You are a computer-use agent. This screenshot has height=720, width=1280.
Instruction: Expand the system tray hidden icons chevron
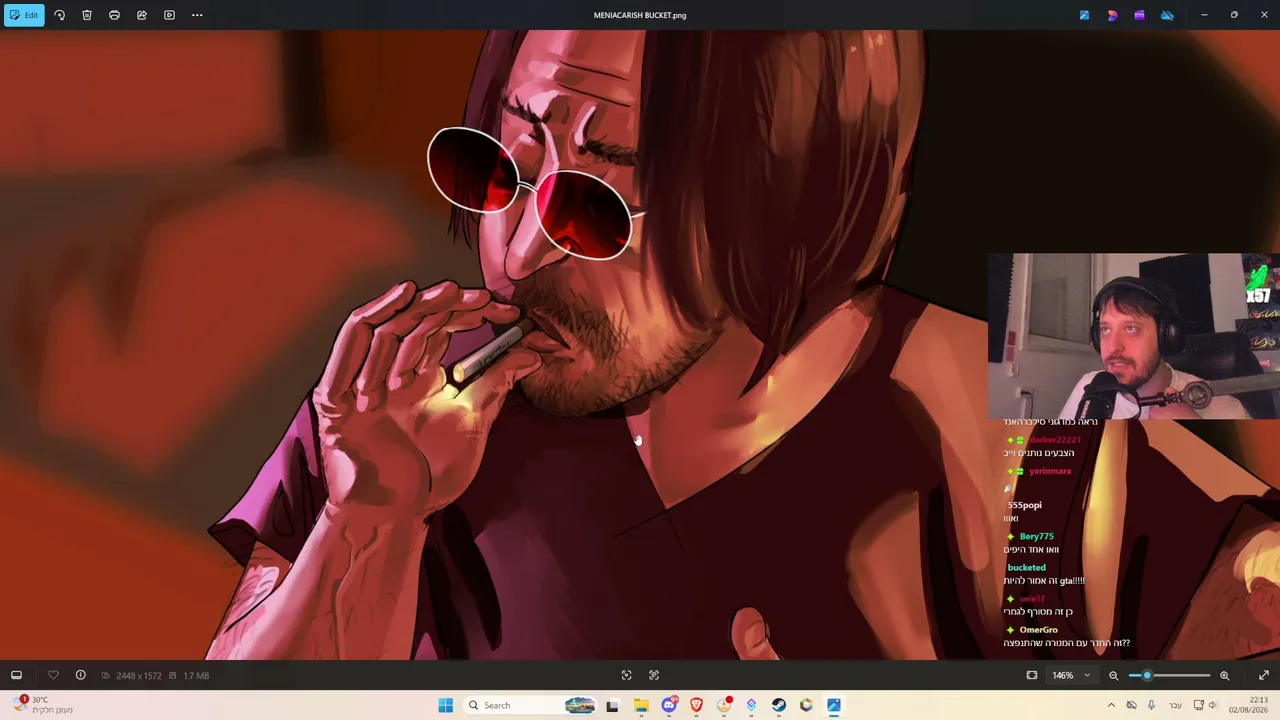[x=1111, y=705]
